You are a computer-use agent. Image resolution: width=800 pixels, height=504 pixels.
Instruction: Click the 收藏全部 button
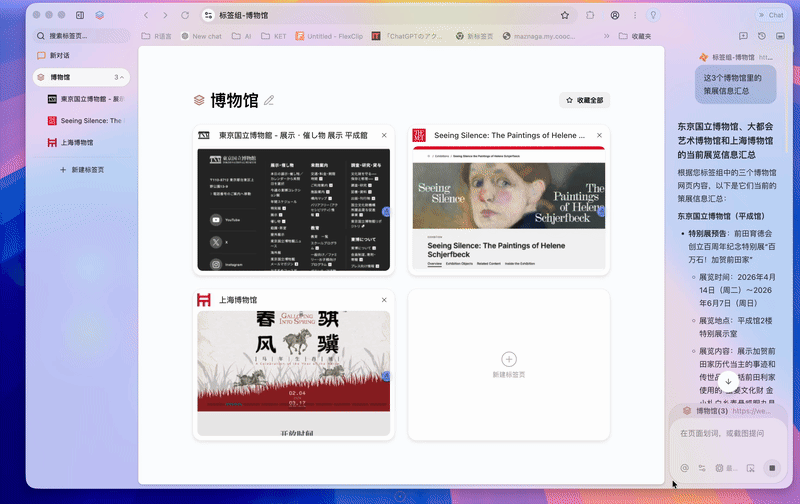click(x=585, y=100)
